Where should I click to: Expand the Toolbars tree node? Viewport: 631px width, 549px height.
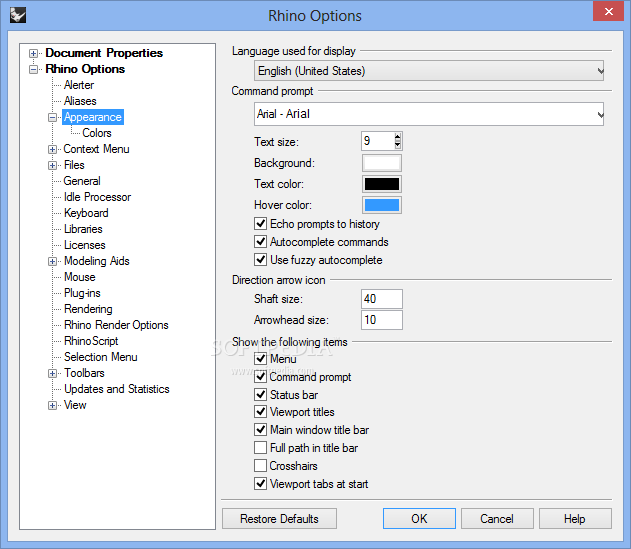click(x=52, y=374)
